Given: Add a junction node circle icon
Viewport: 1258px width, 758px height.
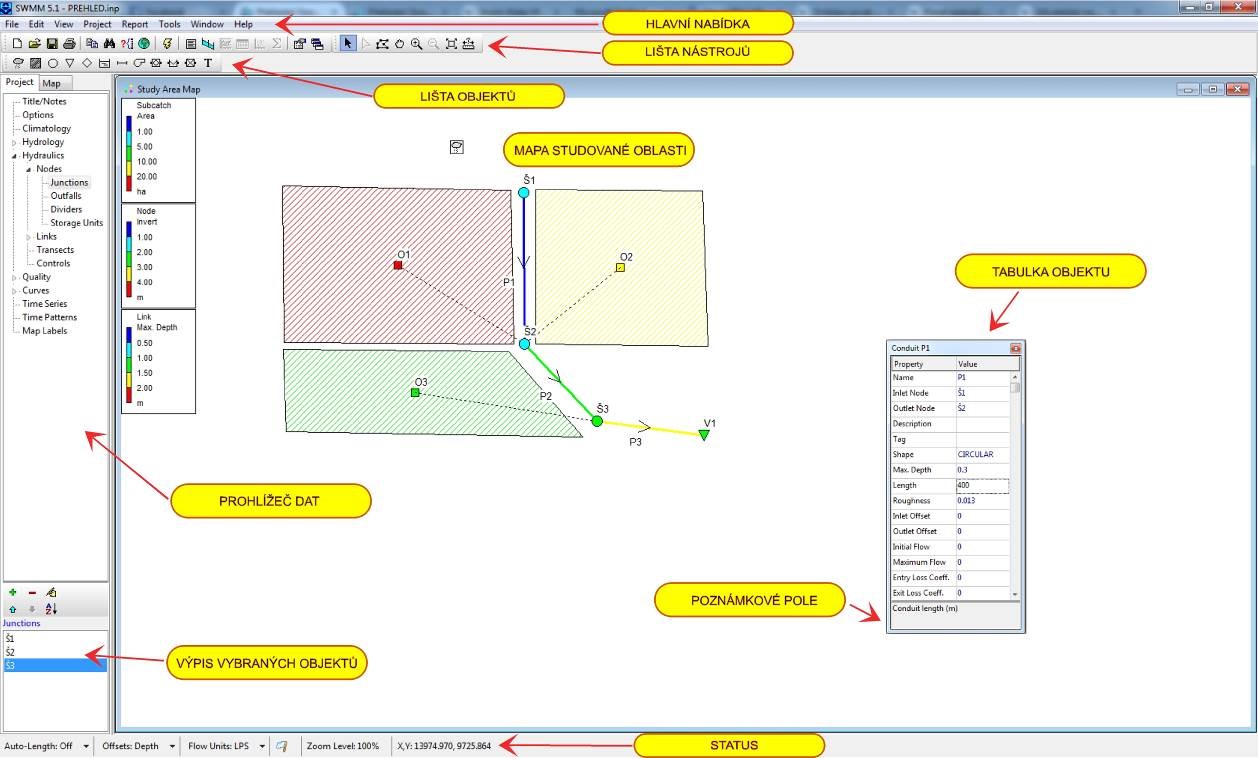Looking at the screenshot, I should pyautogui.click(x=53, y=63).
